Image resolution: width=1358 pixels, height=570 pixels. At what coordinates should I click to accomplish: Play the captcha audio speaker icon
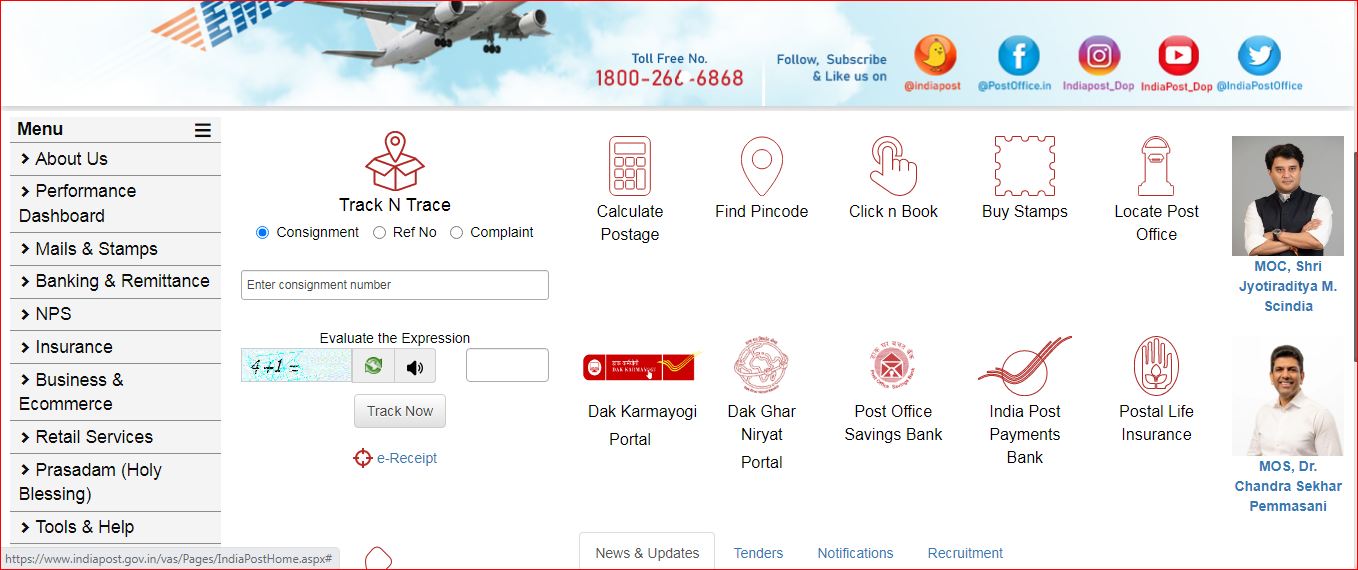pos(415,366)
